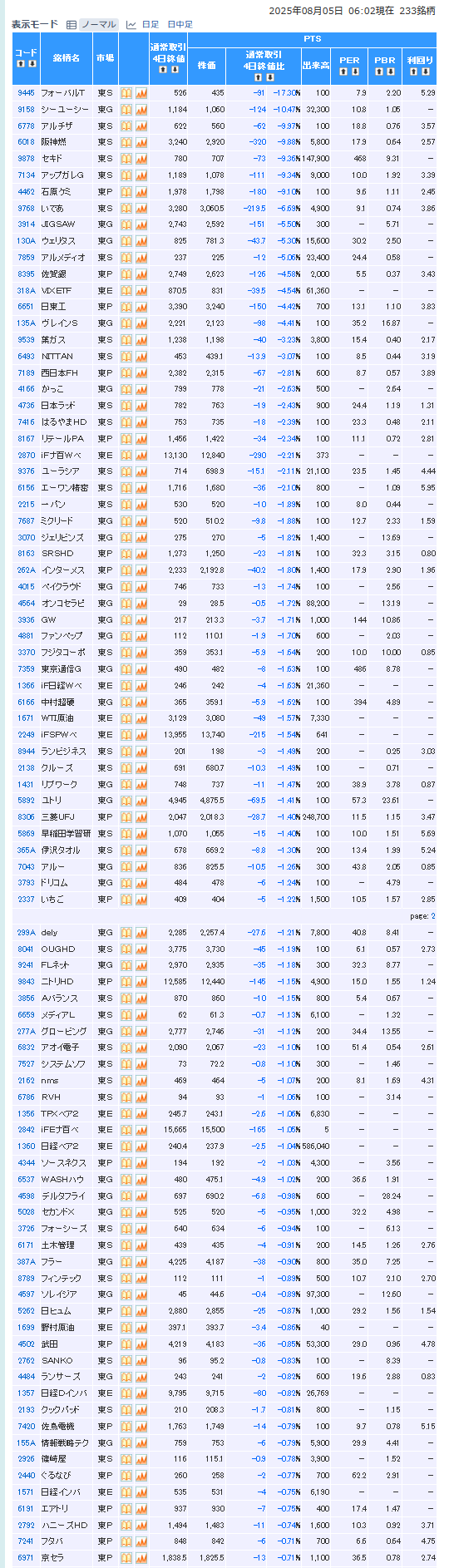
Task: Click the 銘柄名 column header
Action: point(67,58)
